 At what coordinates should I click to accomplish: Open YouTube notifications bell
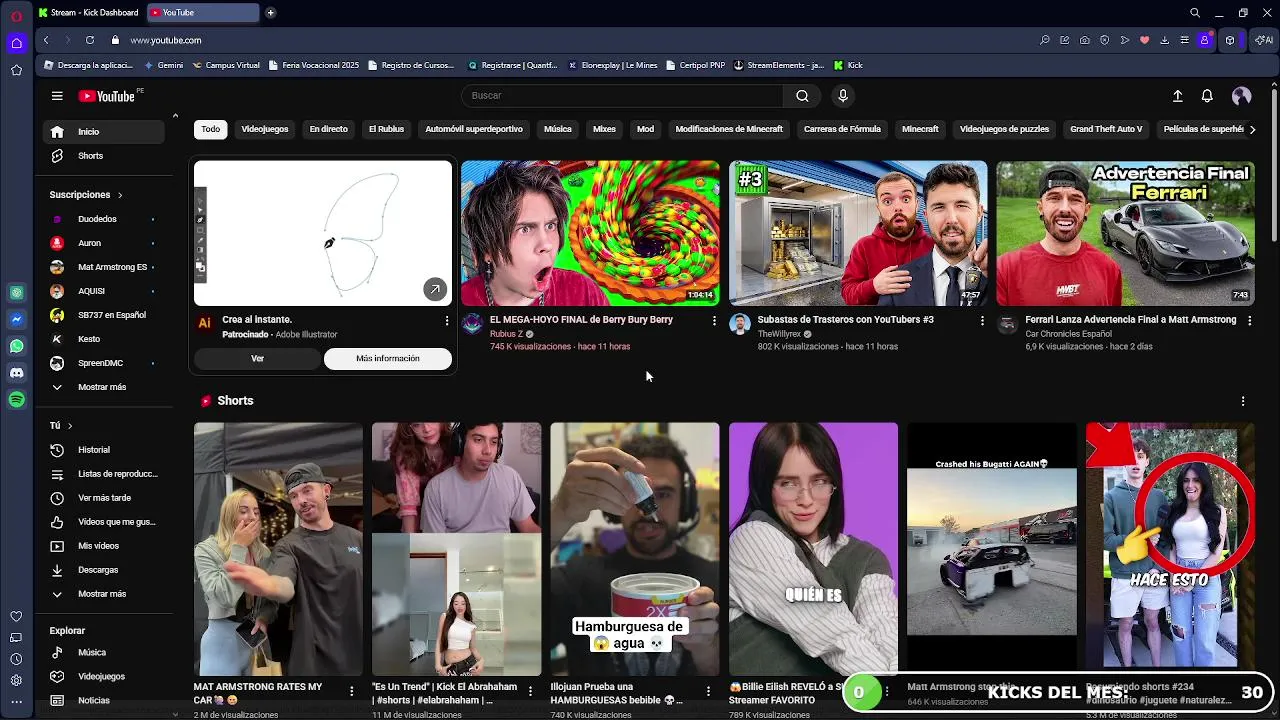pyautogui.click(x=1207, y=96)
